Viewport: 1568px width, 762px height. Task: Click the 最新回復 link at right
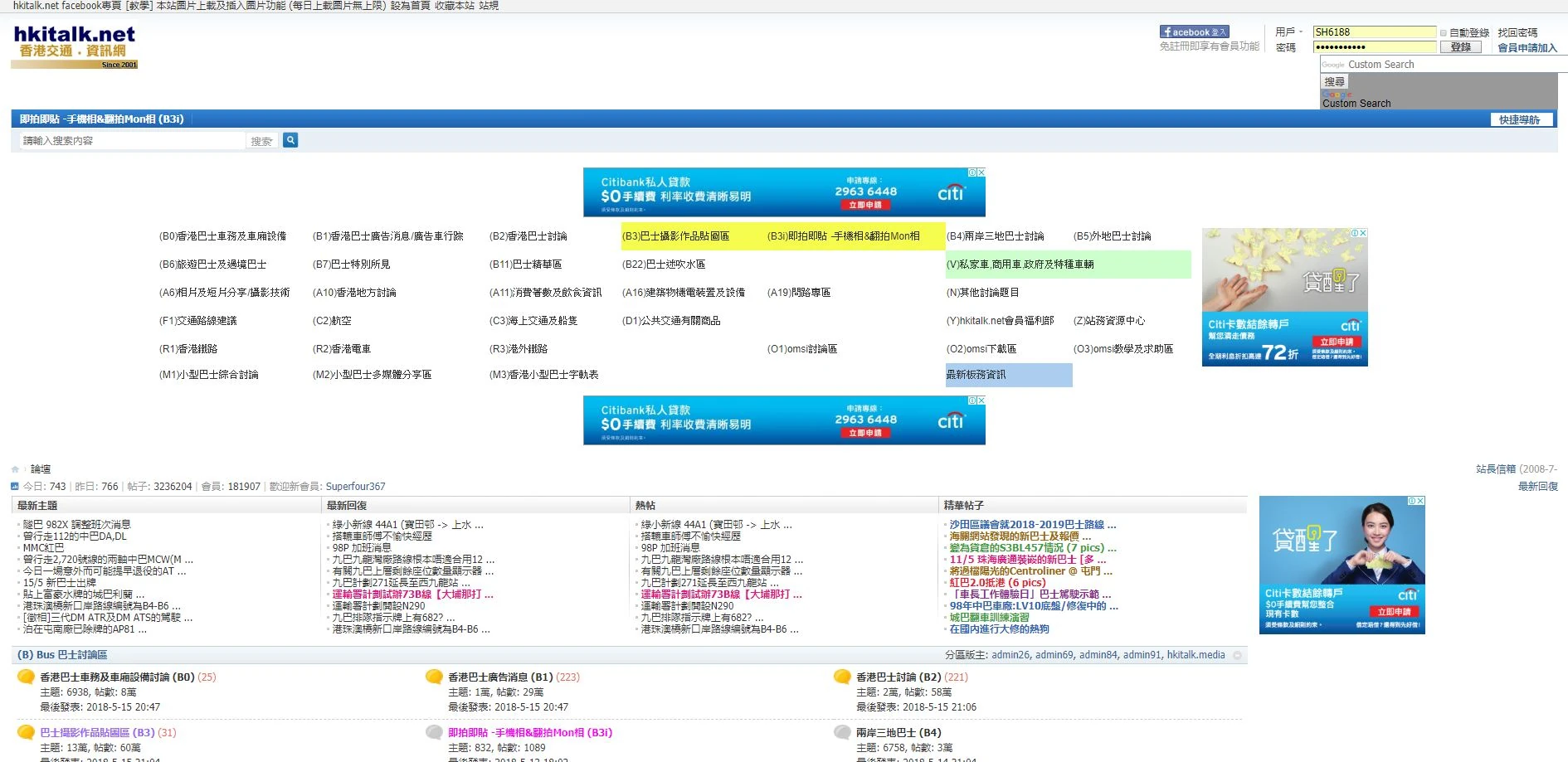(1537, 487)
